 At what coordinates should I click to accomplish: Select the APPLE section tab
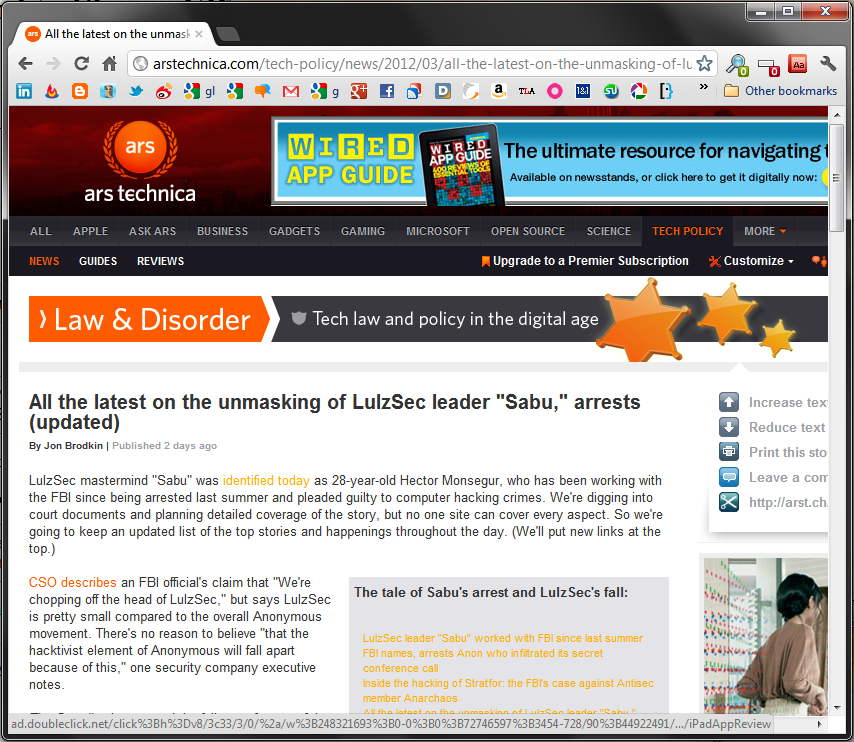tap(90, 231)
